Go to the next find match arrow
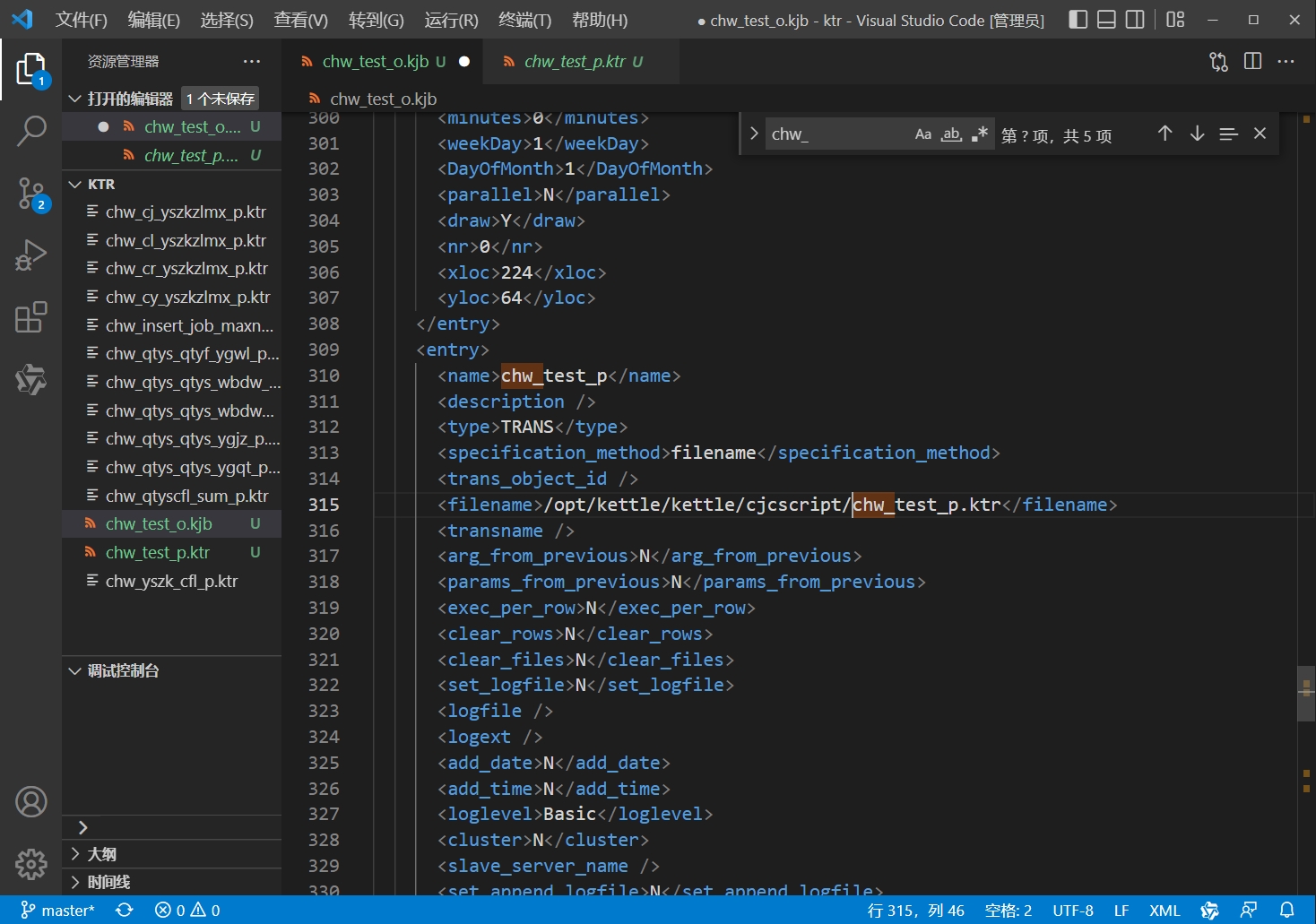Image resolution: width=1316 pixels, height=924 pixels. [1197, 134]
